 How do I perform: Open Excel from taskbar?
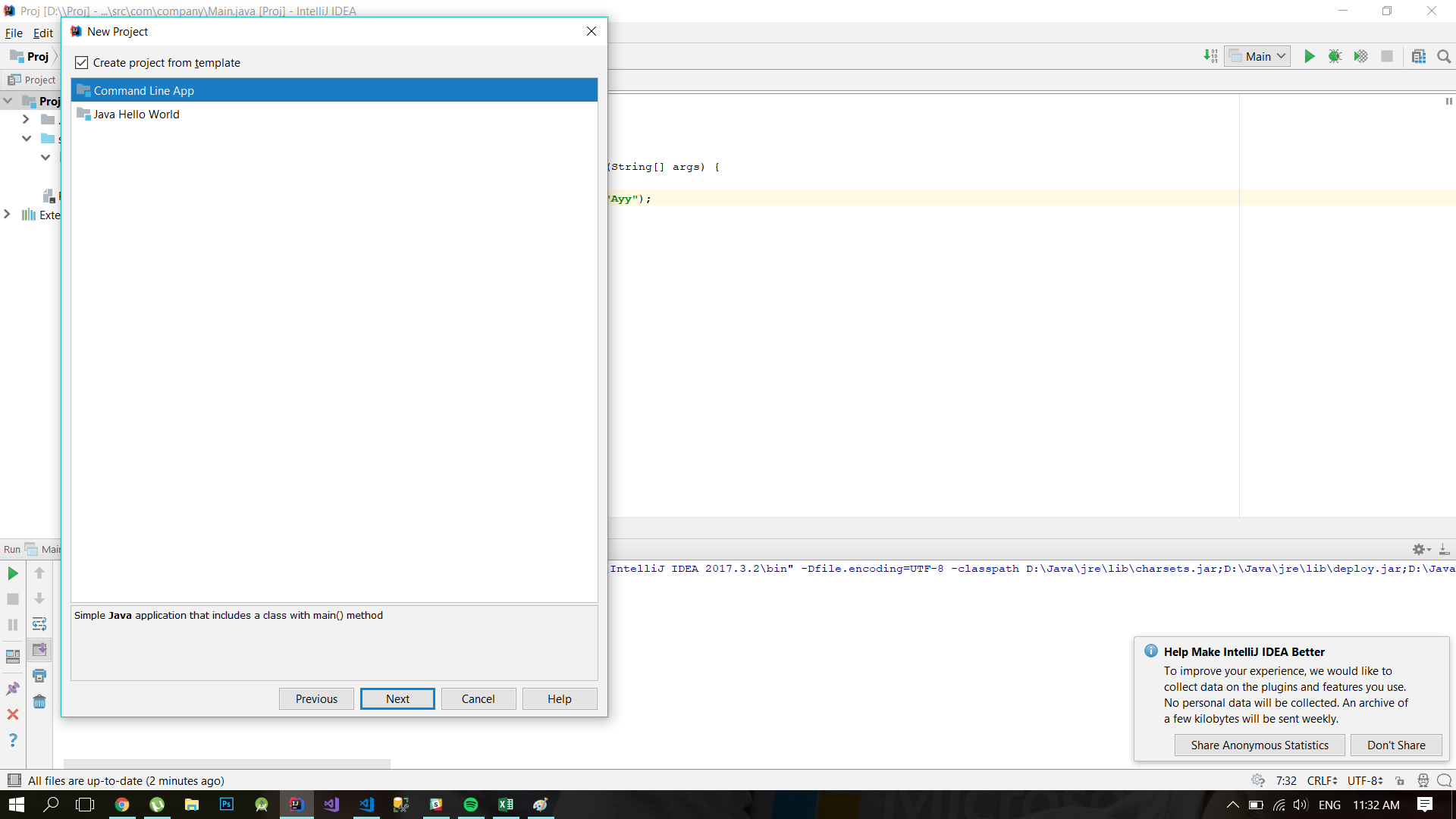click(x=506, y=805)
